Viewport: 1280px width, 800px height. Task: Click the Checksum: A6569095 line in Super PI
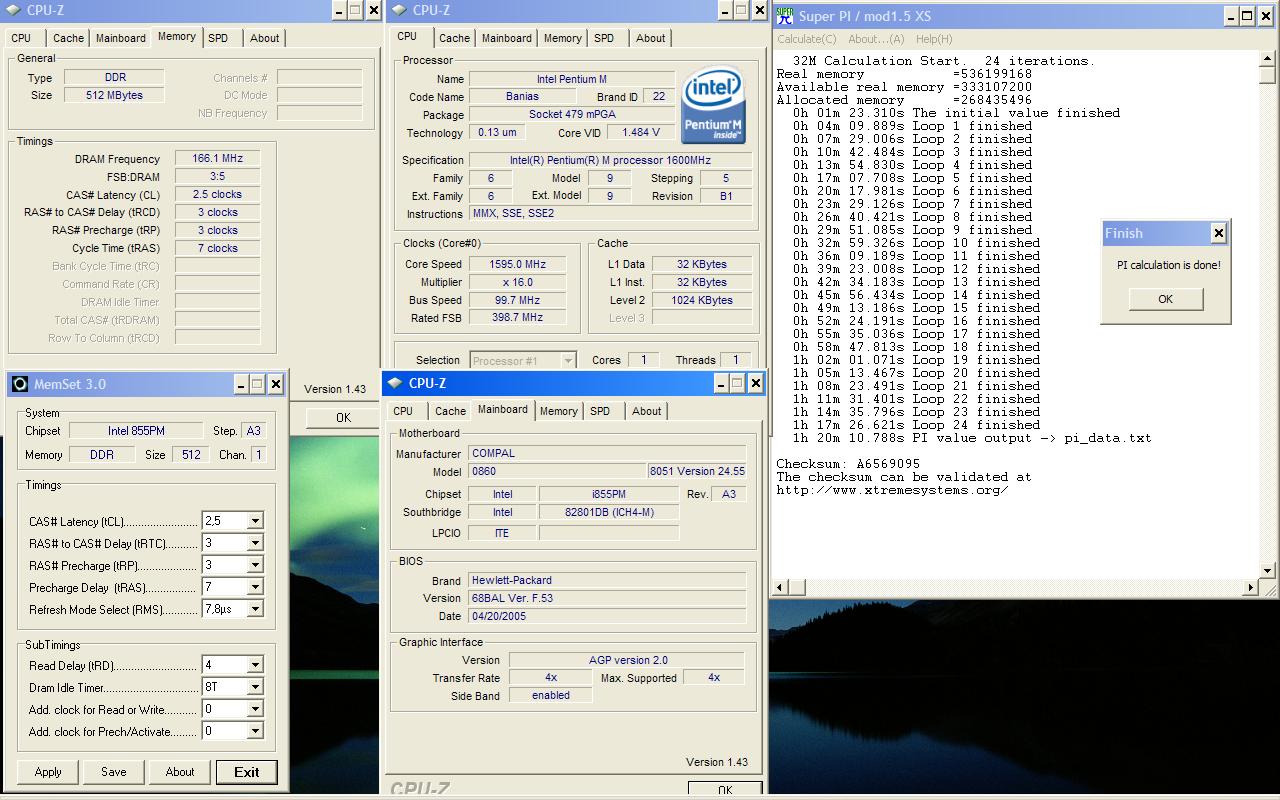848,464
